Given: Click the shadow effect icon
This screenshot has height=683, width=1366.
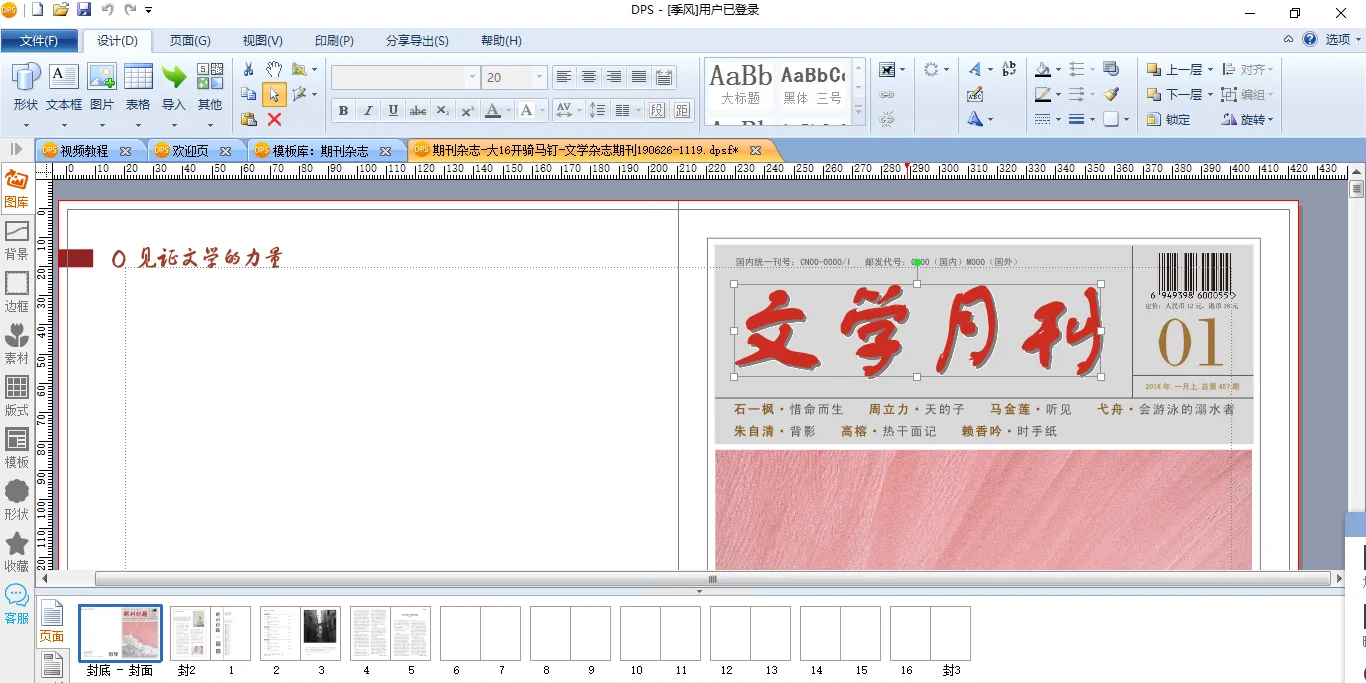Looking at the screenshot, I should click(1111, 69).
